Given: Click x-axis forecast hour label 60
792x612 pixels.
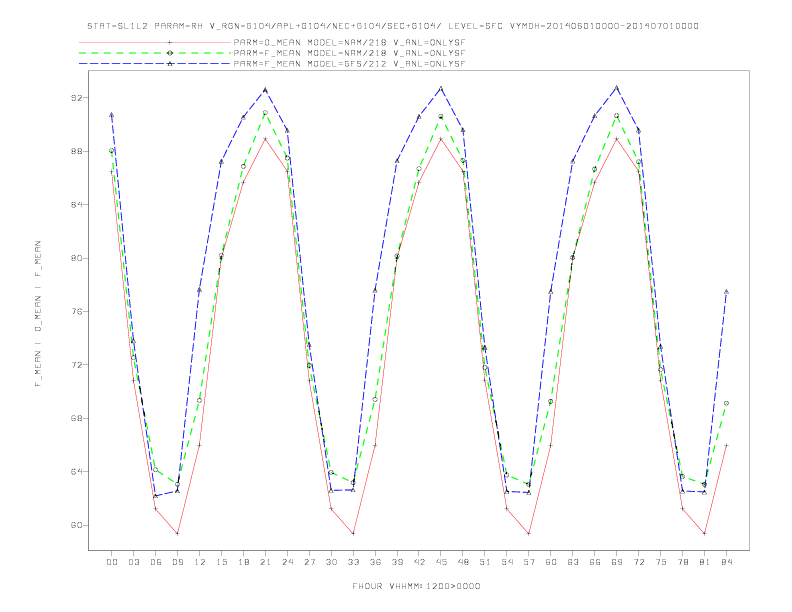Looking at the screenshot, I should click(551, 562).
